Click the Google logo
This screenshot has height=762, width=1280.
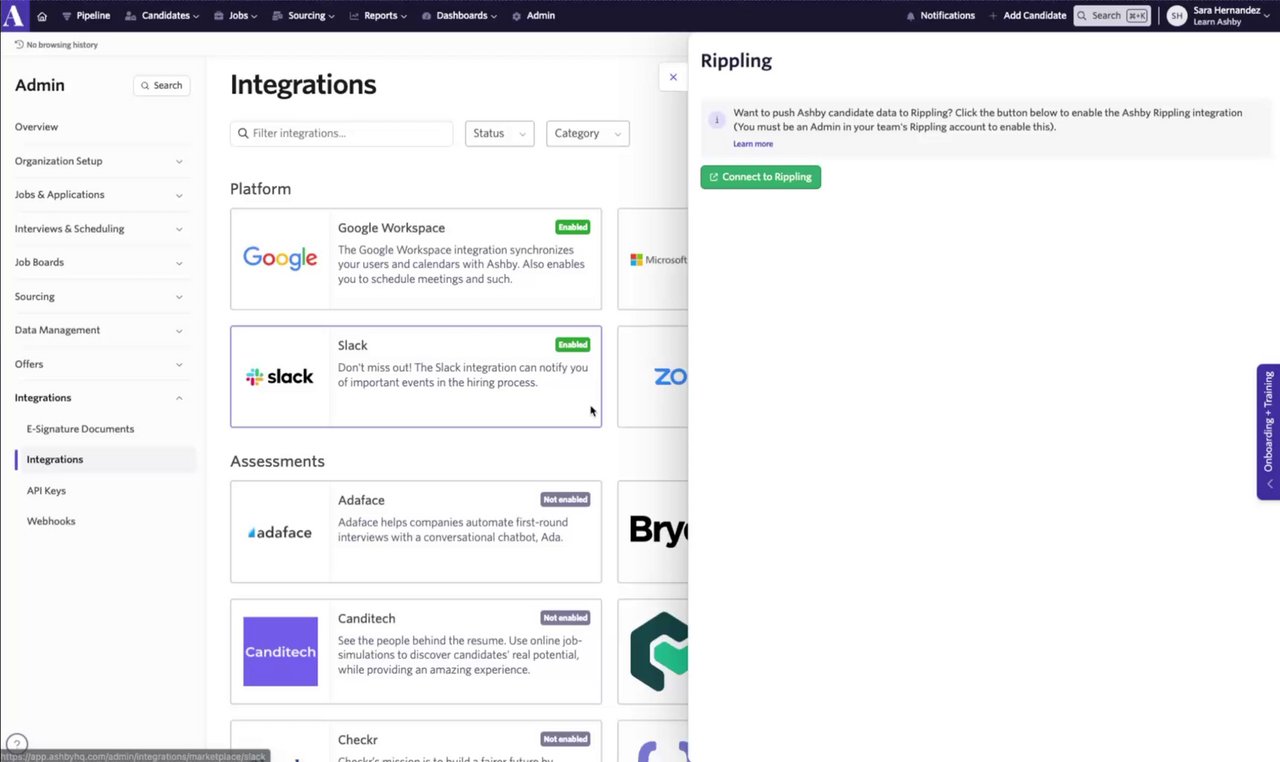pos(280,259)
